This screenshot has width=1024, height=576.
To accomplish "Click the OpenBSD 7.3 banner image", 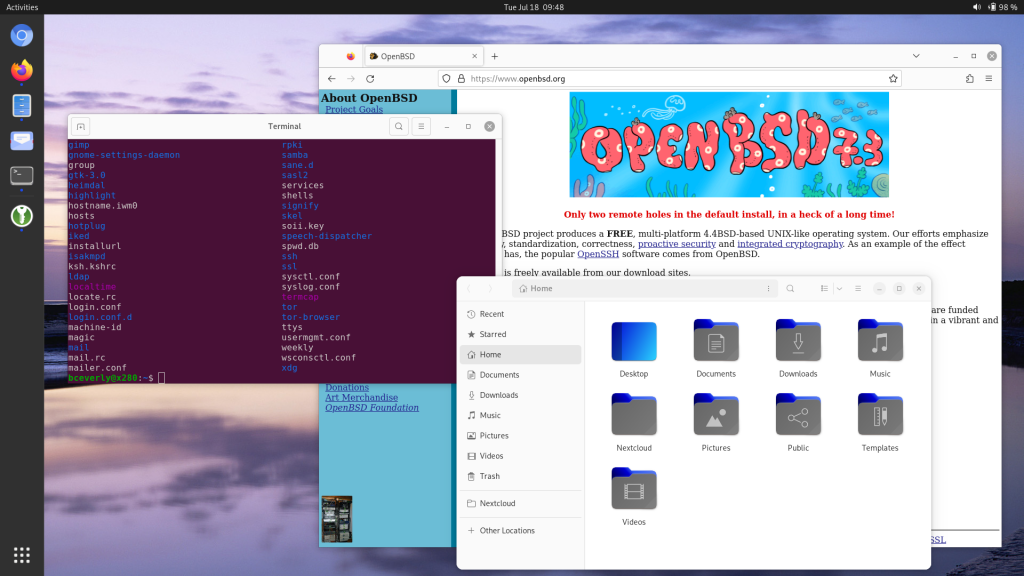I will pos(729,144).
